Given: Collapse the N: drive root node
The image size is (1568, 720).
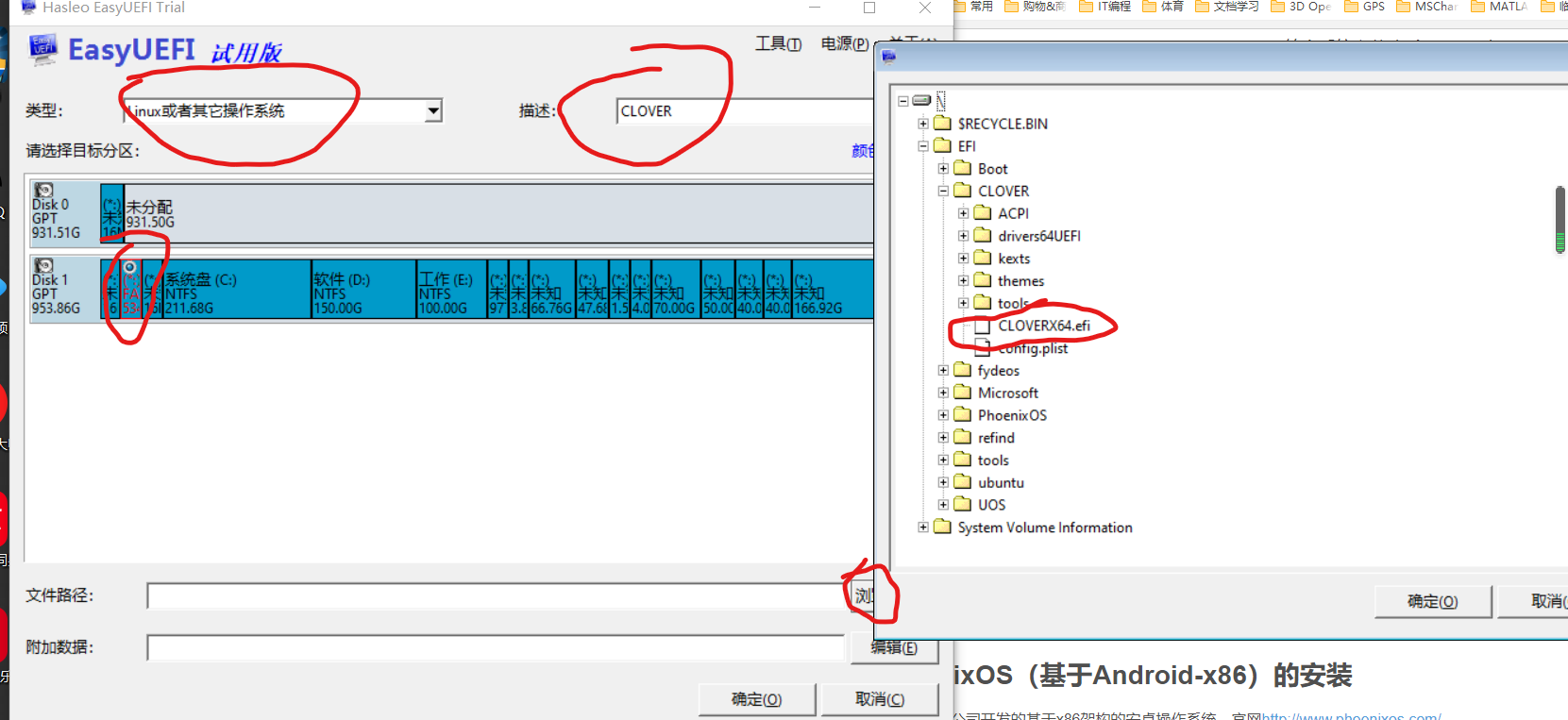Looking at the screenshot, I should point(903,101).
